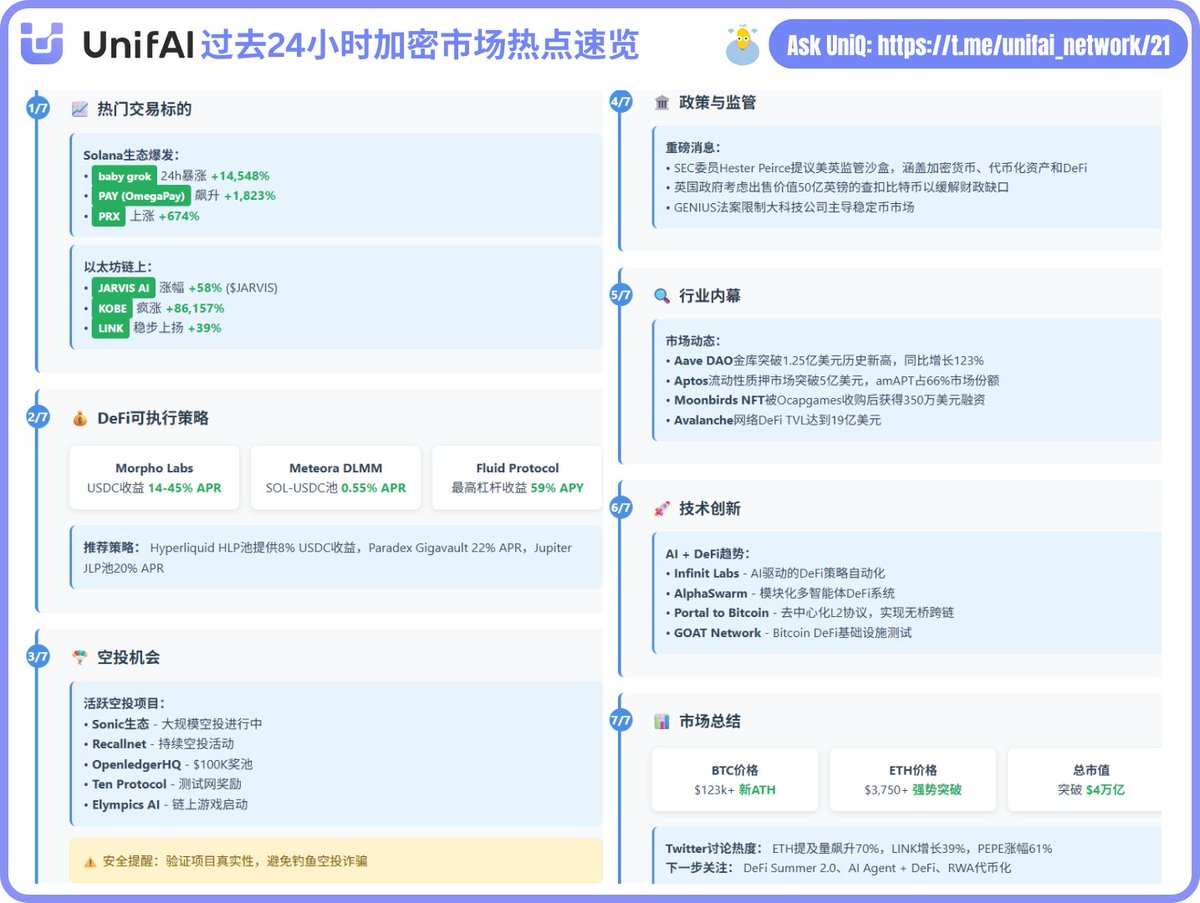Click the 2/7 step badge

[x=37, y=418]
